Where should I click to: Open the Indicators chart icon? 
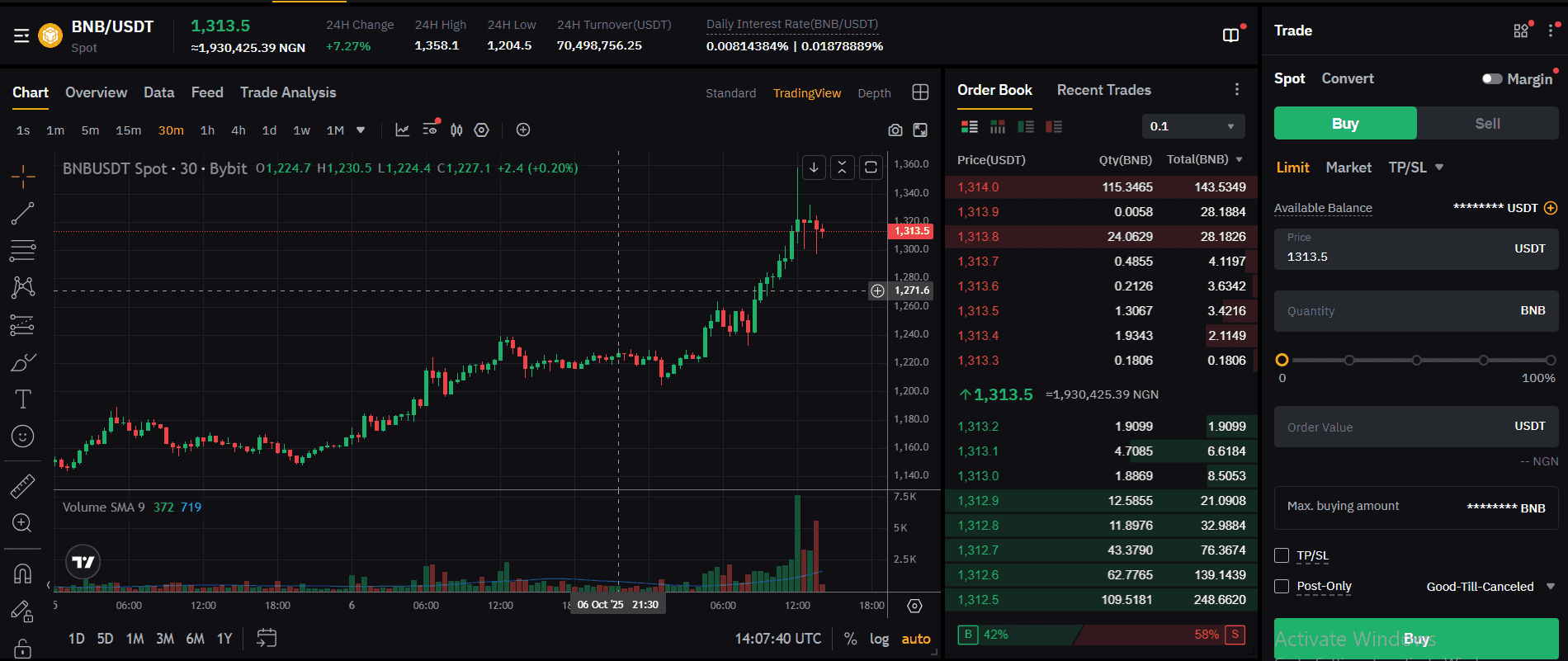point(403,130)
